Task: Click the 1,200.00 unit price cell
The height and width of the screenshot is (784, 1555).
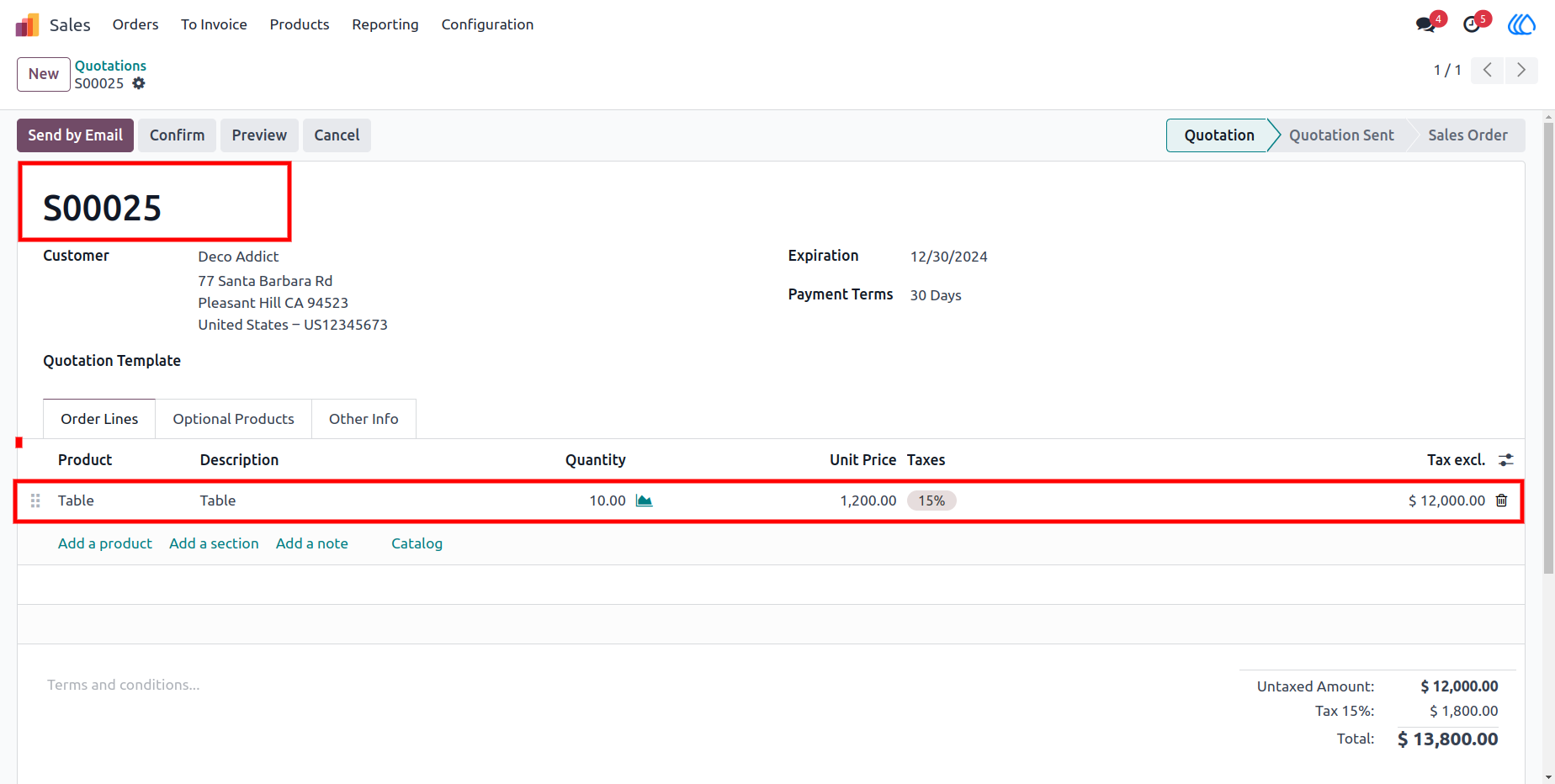Action: [868, 501]
